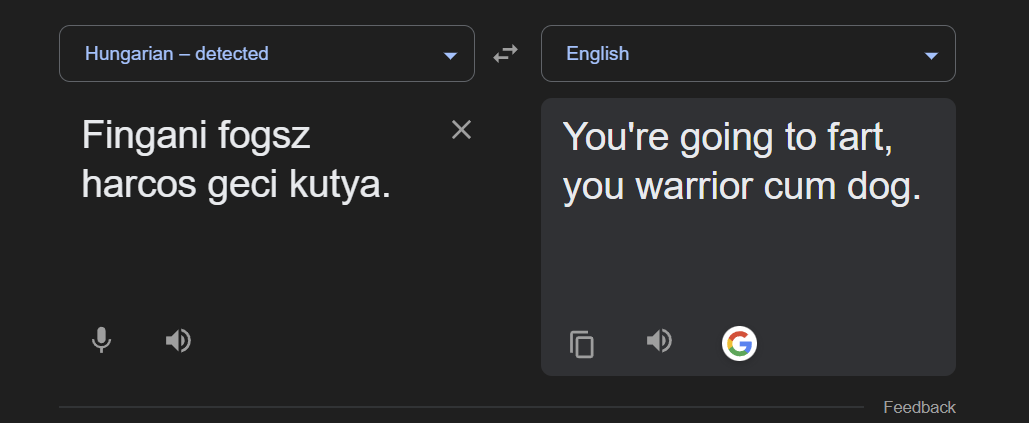Expand the English target language arrow
This screenshot has width=1029, height=423.
[931, 56]
